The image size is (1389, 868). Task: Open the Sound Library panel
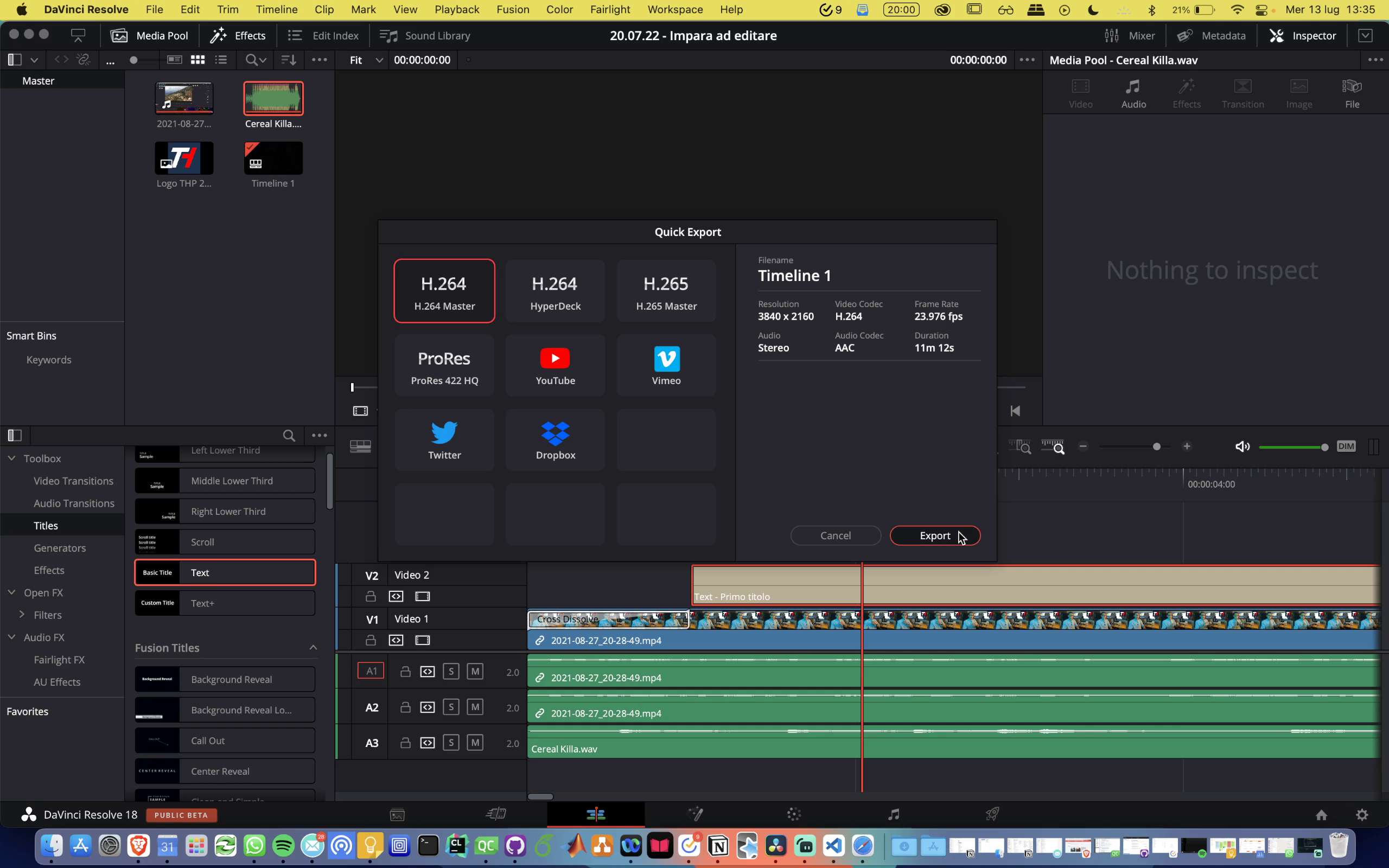(425, 36)
